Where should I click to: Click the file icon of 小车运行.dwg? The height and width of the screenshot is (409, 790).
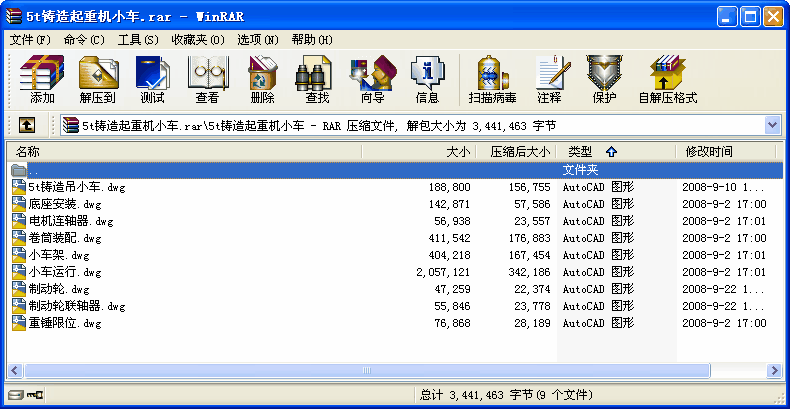click(x=19, y=272)
